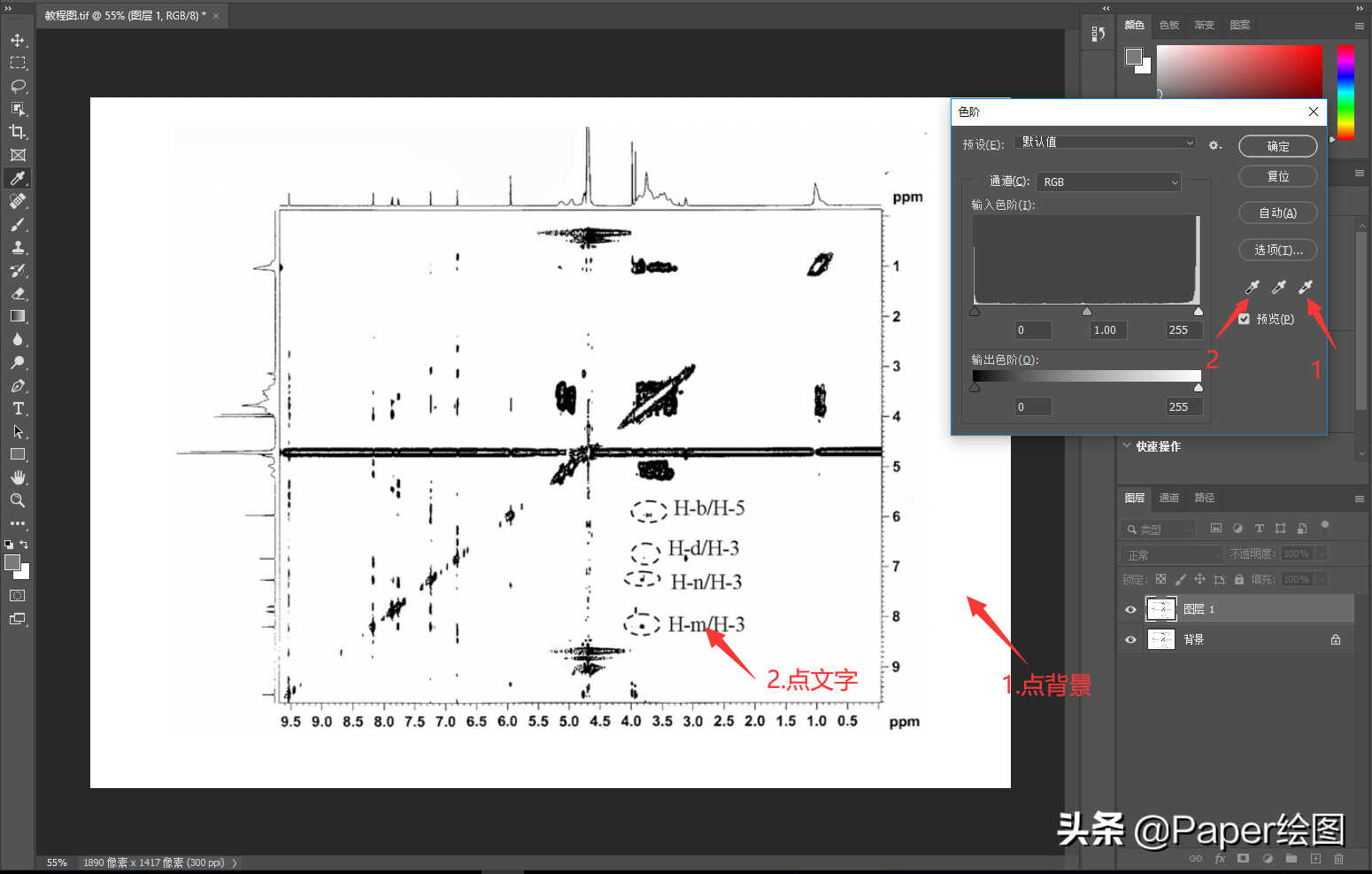The width and height of the screenshot is (1372, 874).
Task: Hide 图层 1 layer visibility eye
Action: [x=1130, y=609]
